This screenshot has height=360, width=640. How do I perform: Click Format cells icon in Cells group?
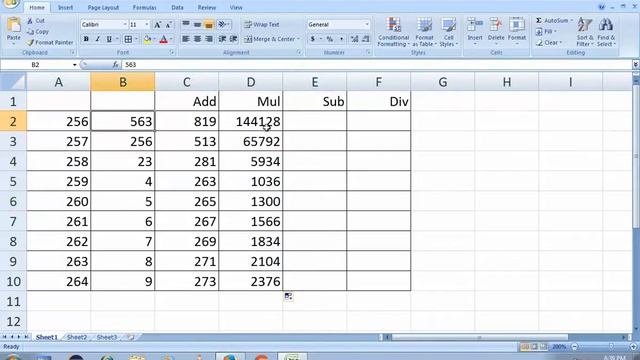tap(517, 24)
